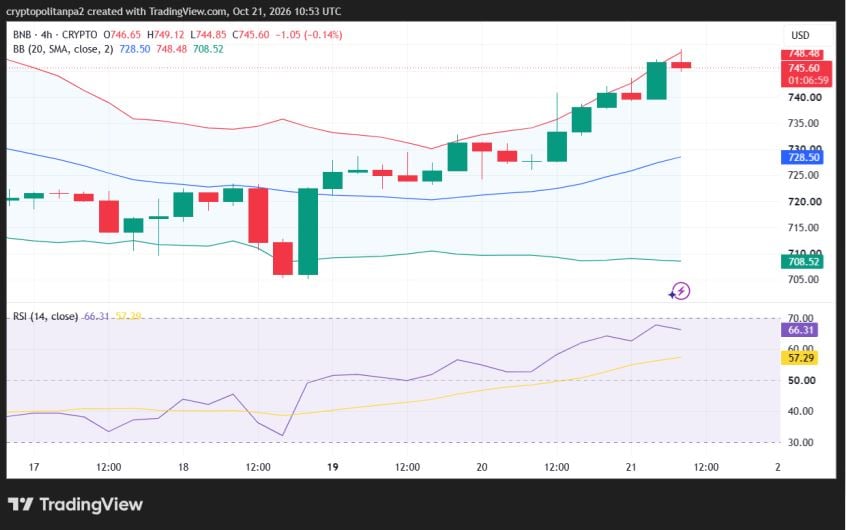
Task: Click the 705.00 price axis label
Action: [x=803, y=280]
